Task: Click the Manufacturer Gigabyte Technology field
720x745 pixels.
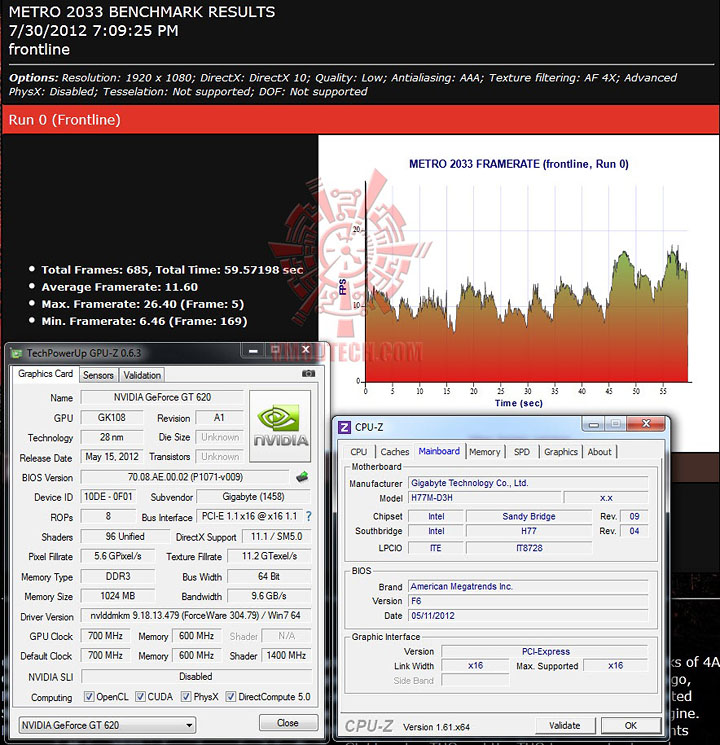Action: pos(528,483)
